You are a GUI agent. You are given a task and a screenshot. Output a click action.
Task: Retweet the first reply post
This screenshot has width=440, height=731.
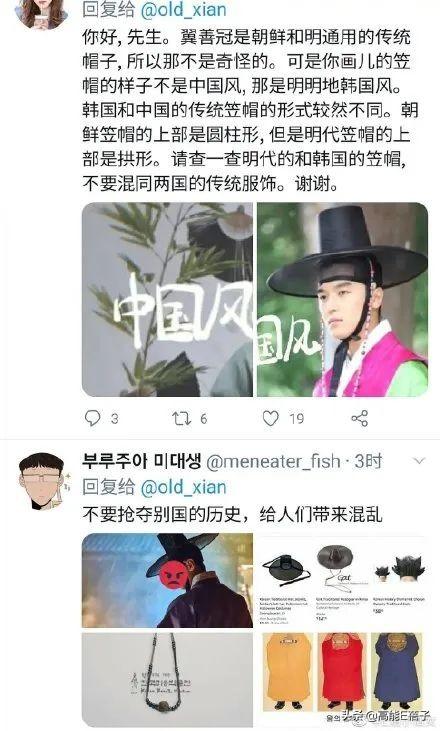click(181, 418)
